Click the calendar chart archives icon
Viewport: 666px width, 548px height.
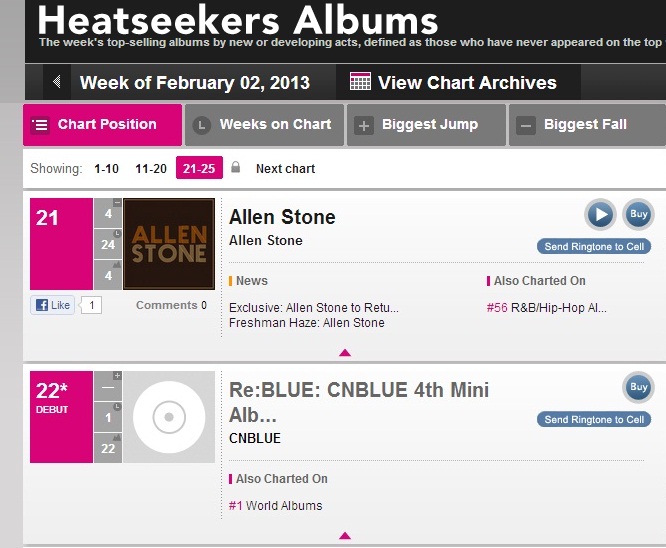pyautogui.click(x=360, y=82)
